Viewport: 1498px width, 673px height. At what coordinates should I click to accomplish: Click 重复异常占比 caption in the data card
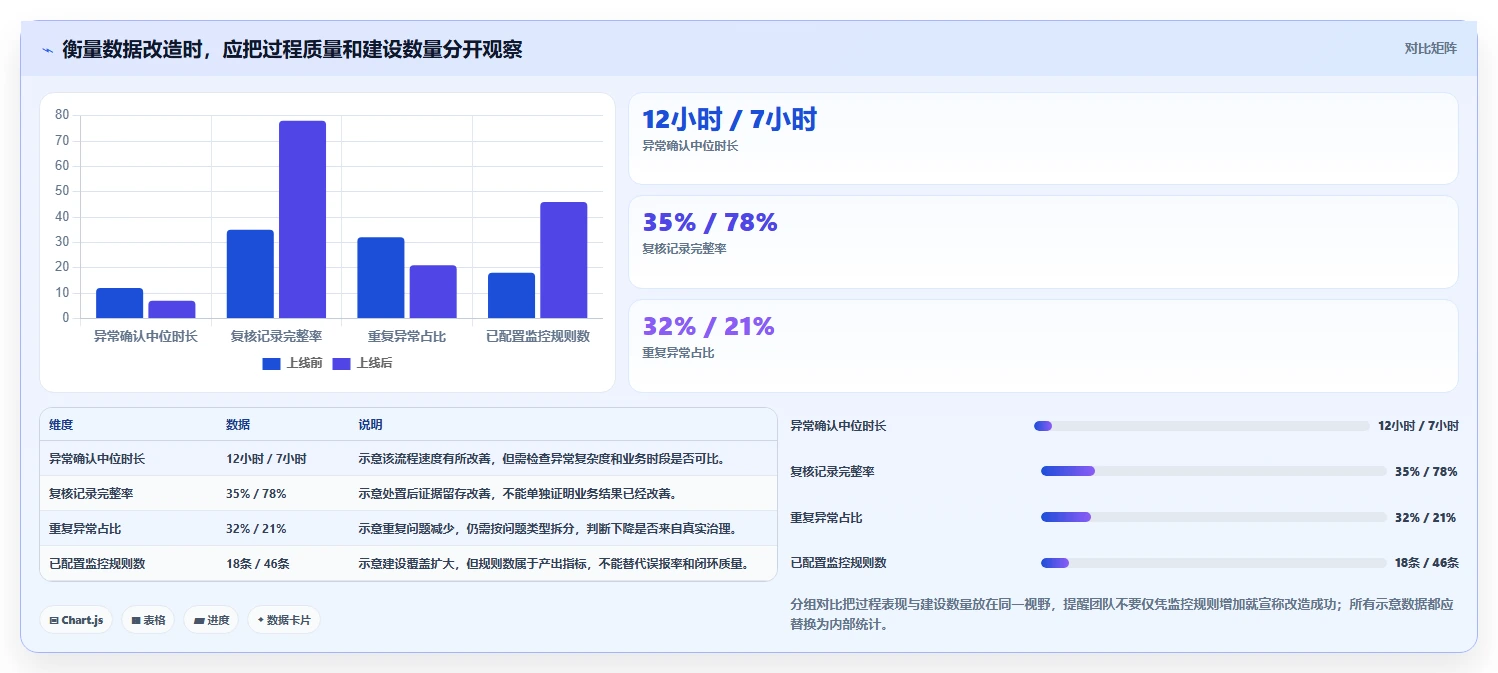pos(678,353)
